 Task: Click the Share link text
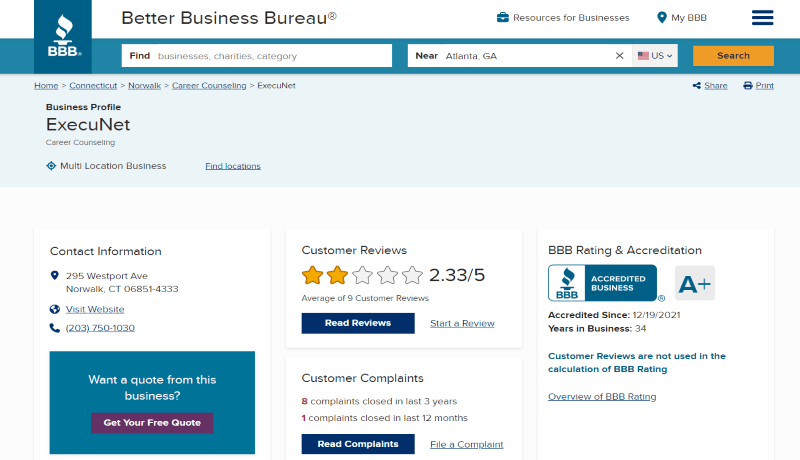pos(716,86)
